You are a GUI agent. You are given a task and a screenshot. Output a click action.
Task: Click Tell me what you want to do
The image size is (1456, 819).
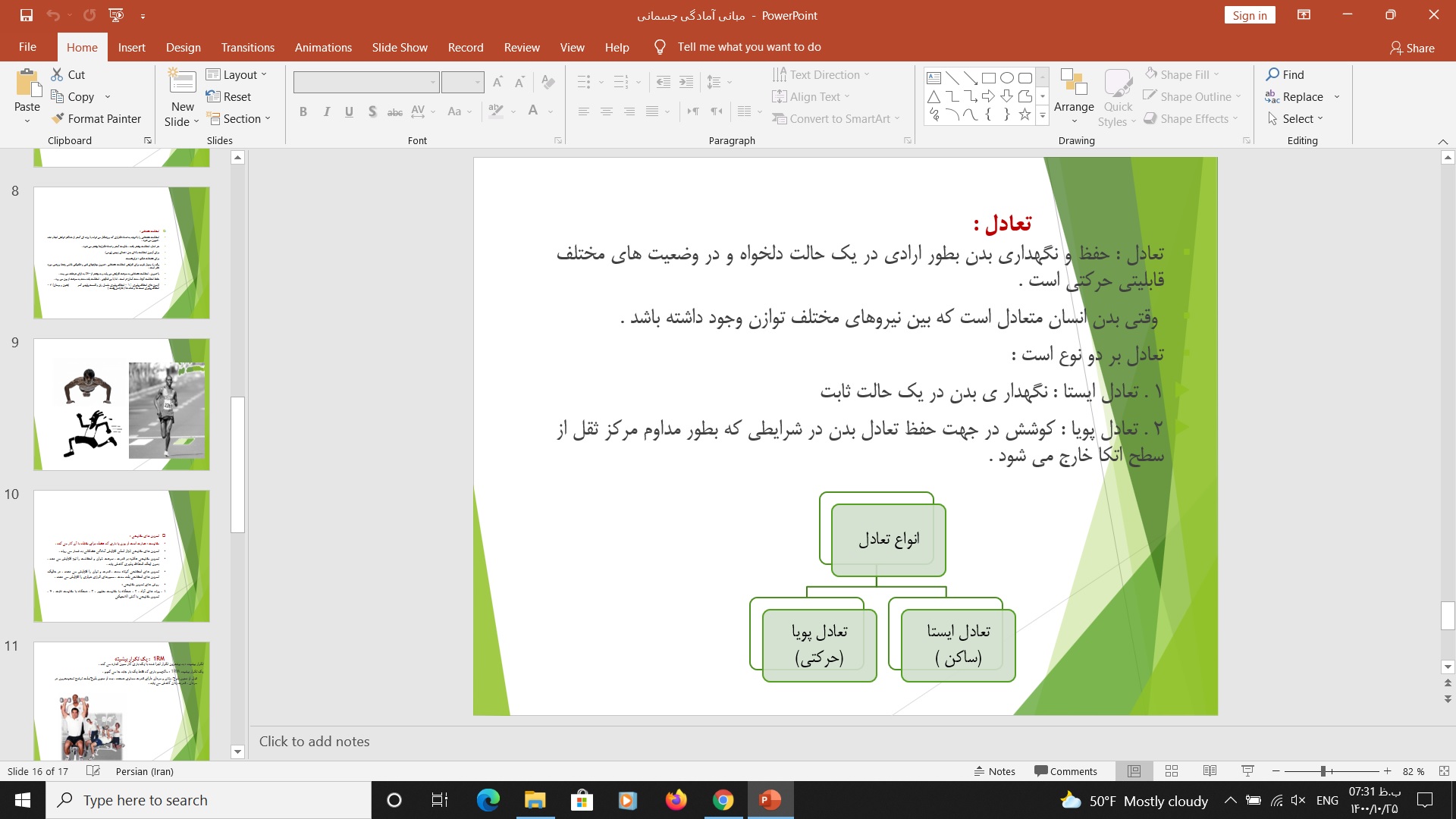(x=748, y=47)
